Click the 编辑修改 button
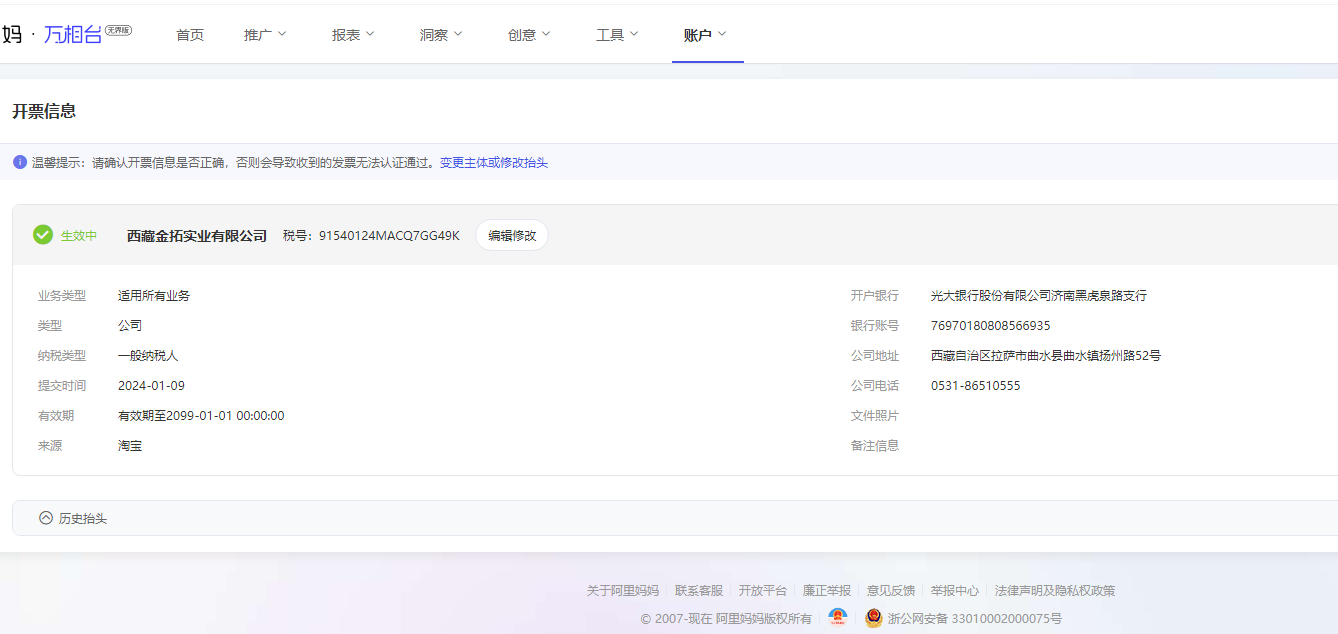Image resolution: width=1338 pixels, height=634 pixels. click(512, 236)
